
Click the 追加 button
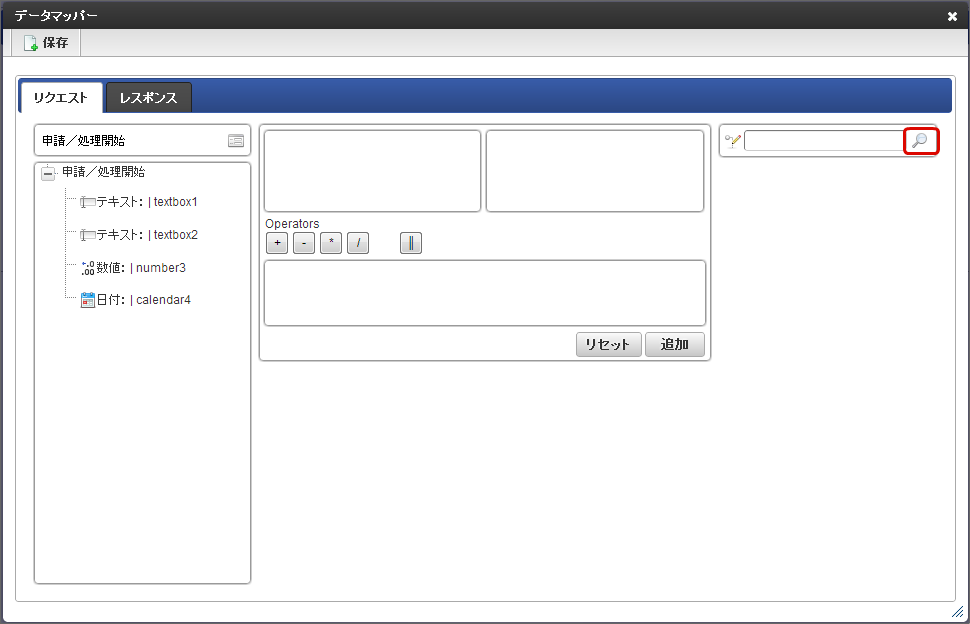coord(675,344)
